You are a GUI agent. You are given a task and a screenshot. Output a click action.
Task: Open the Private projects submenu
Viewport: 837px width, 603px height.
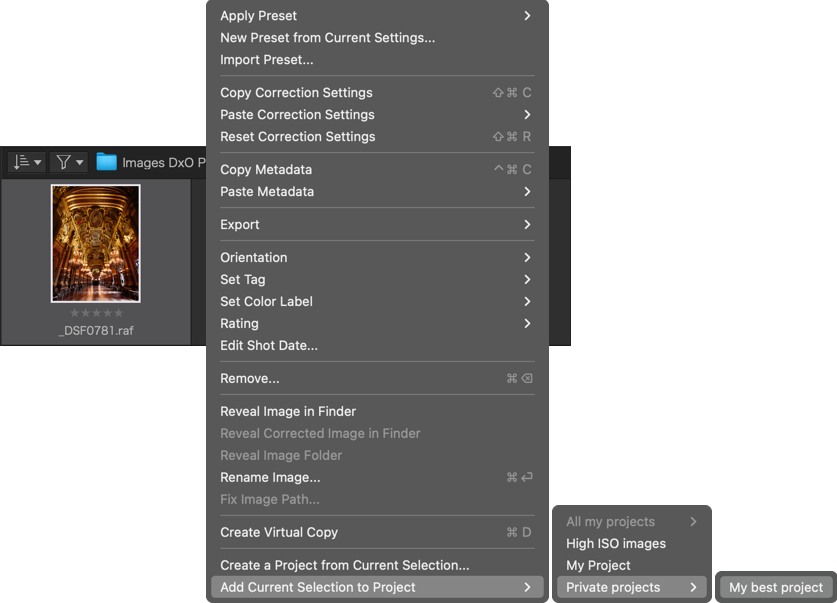[631, 587]
